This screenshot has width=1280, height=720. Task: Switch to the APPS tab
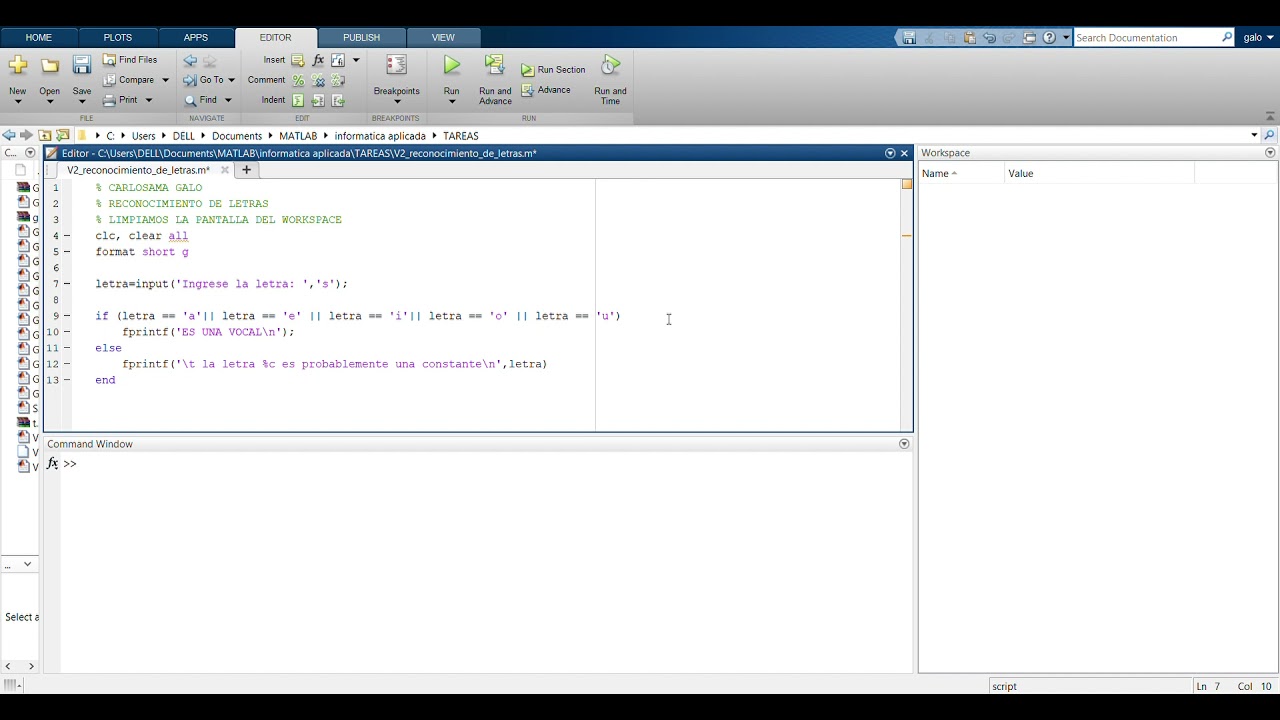(196, 38)
